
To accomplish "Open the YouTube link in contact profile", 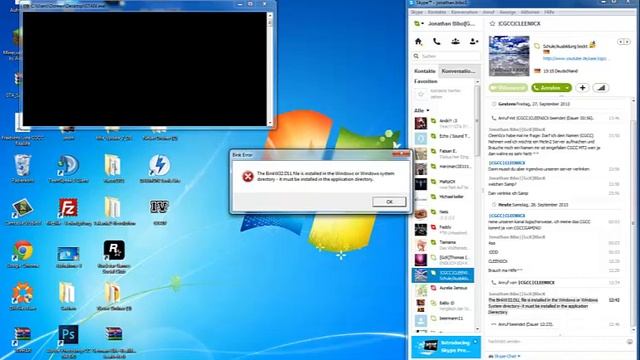I will point(575,59).
